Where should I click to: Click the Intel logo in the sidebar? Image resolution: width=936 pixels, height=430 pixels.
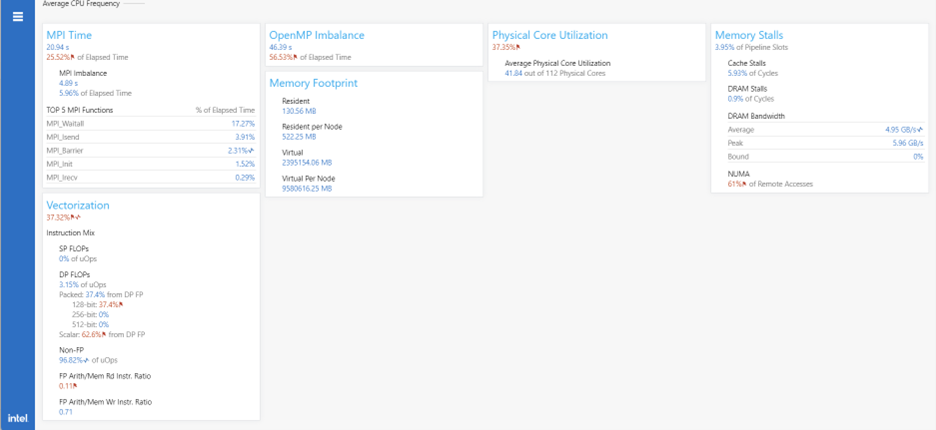pos(17,418)
